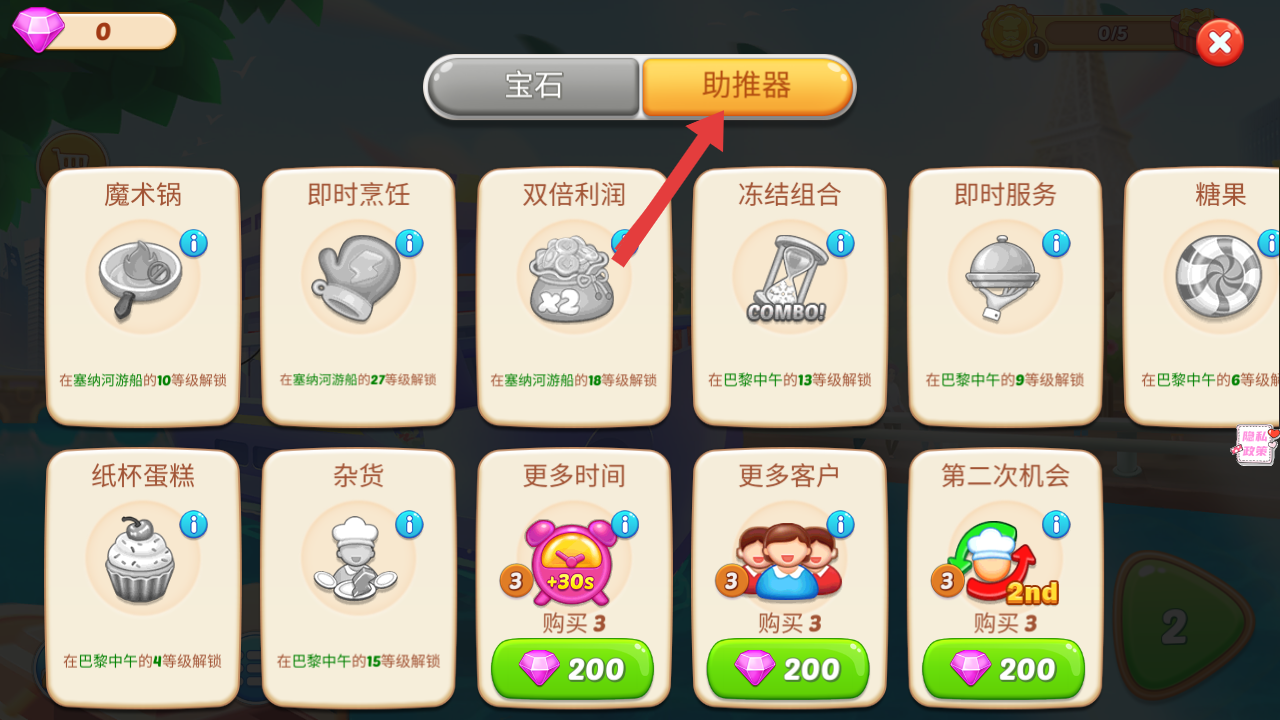Switch to the 宝石 tab
The image size is (1280, 720).
coord(534,86)
